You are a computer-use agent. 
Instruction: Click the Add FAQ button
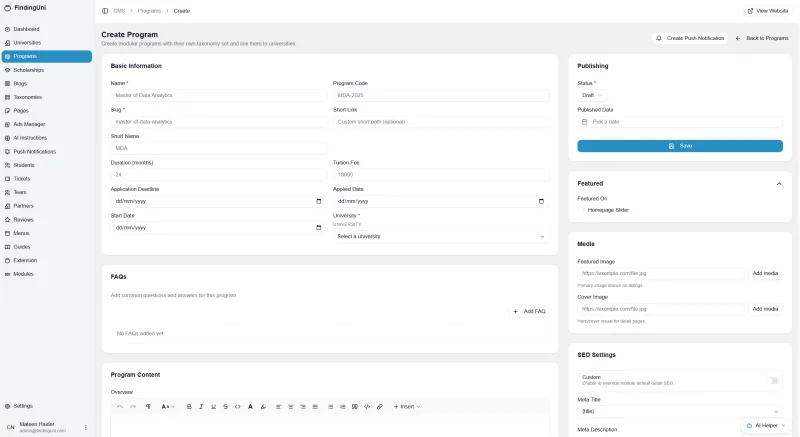coord(529,311)
